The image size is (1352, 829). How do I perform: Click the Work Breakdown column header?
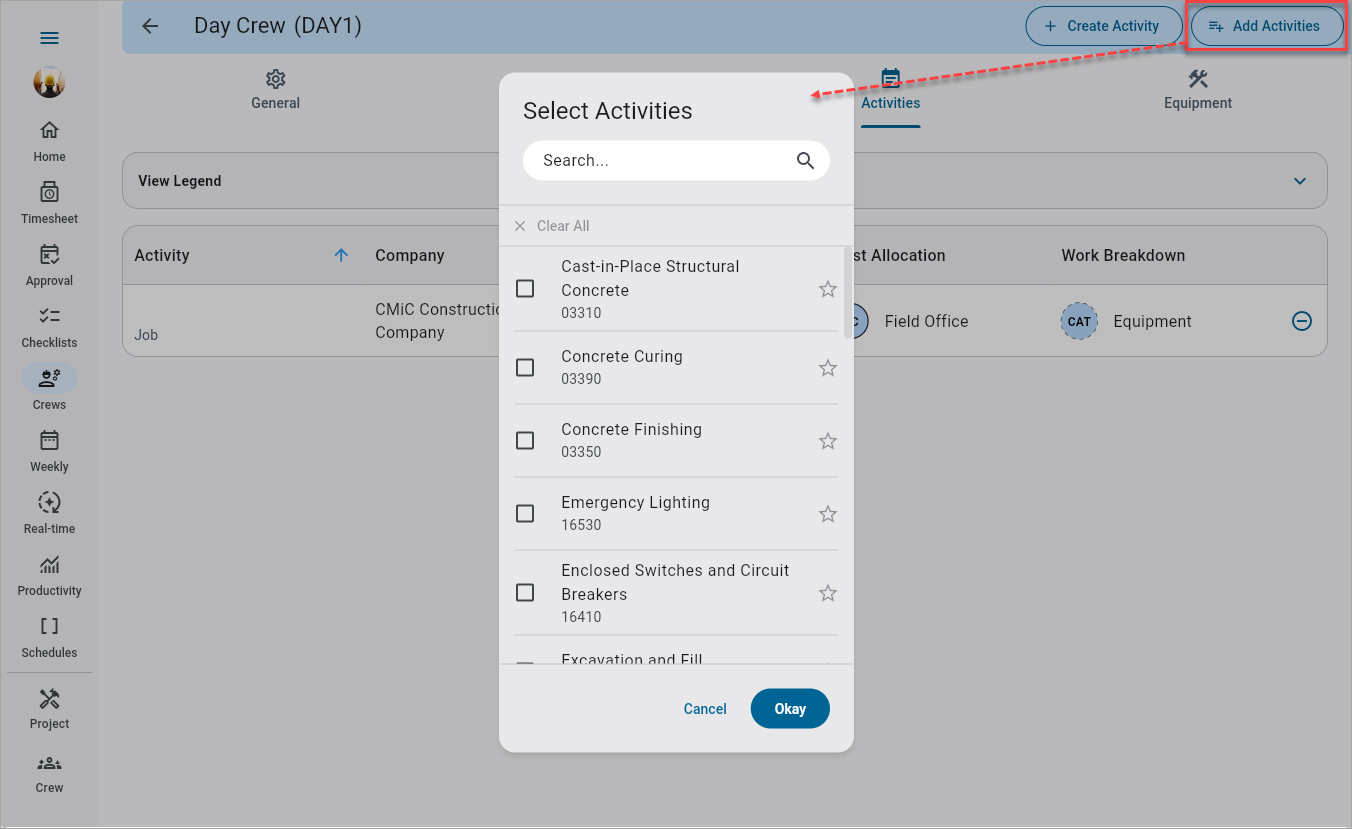(1123, 255)
